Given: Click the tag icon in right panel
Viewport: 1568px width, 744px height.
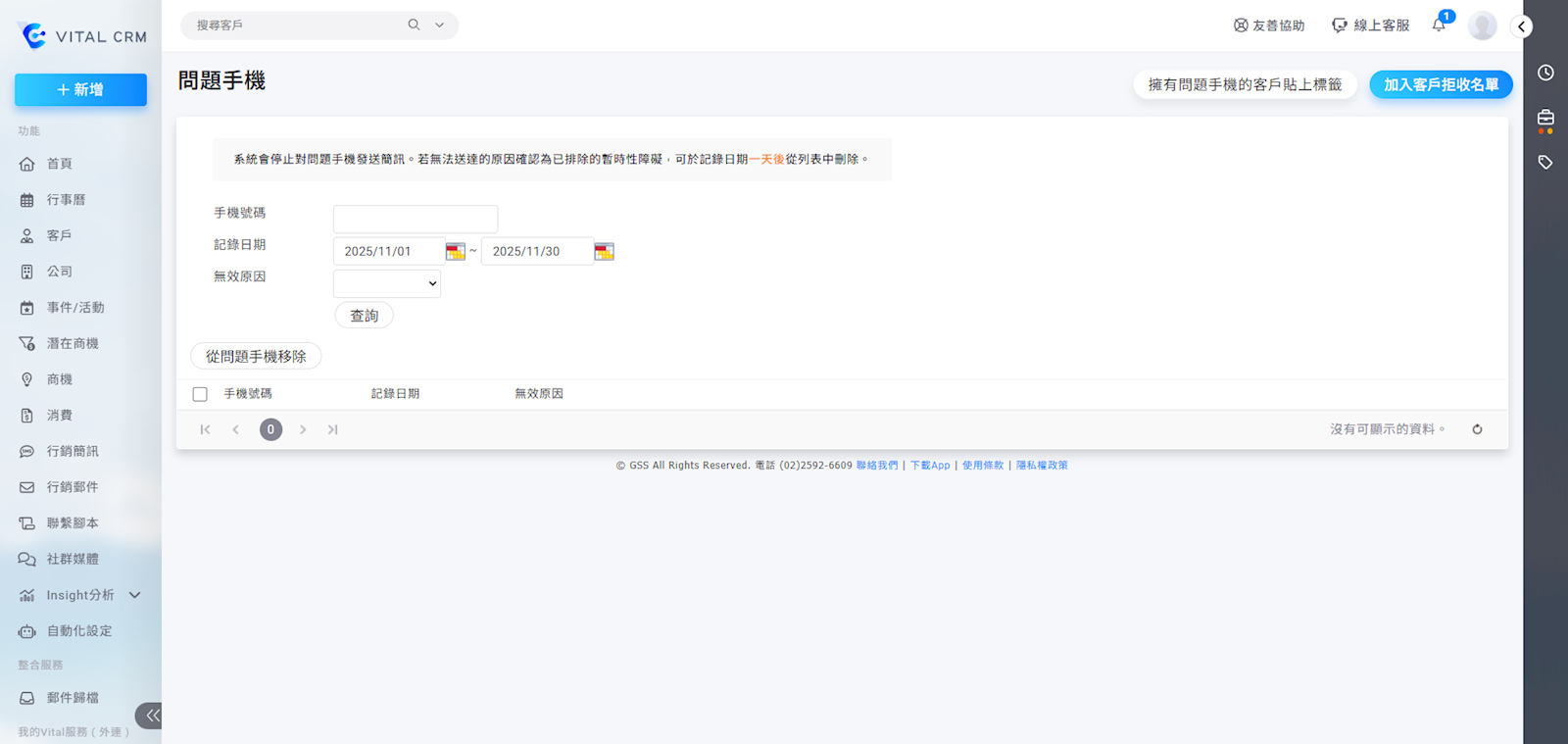Looking at the screenshot, I should tap(1545, 163).
